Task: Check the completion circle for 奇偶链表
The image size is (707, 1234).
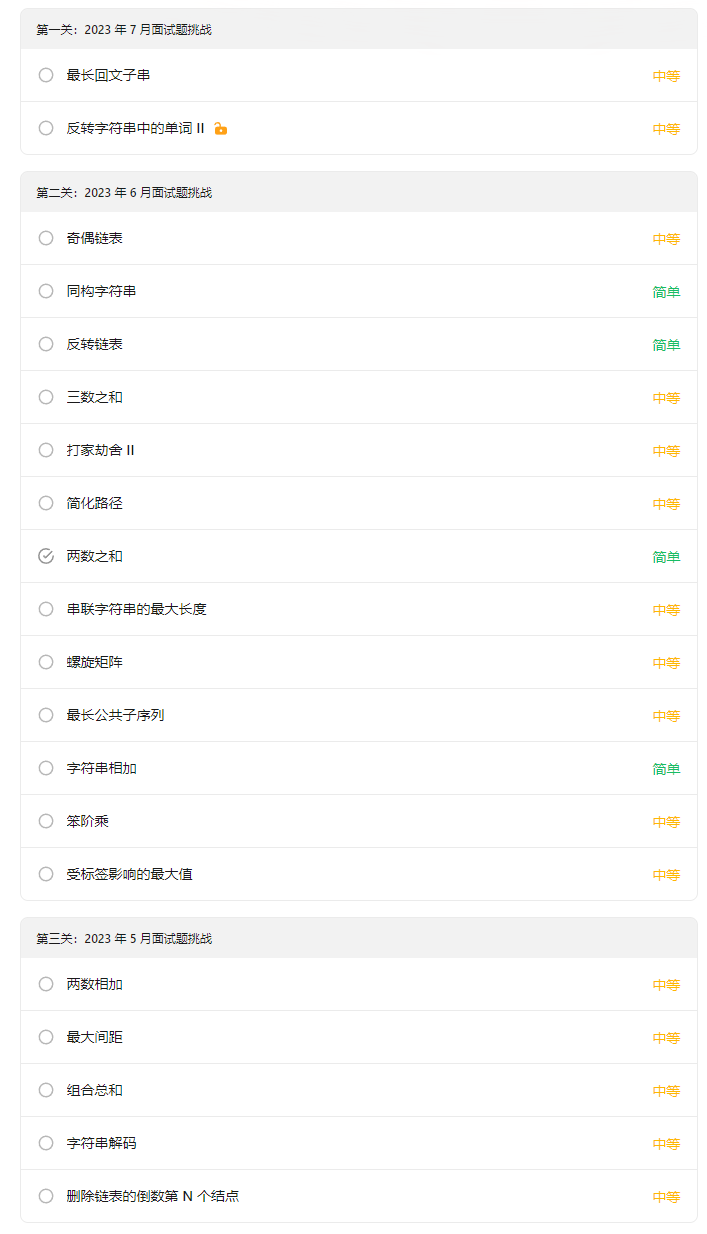Action: click(x=46, y=238)
